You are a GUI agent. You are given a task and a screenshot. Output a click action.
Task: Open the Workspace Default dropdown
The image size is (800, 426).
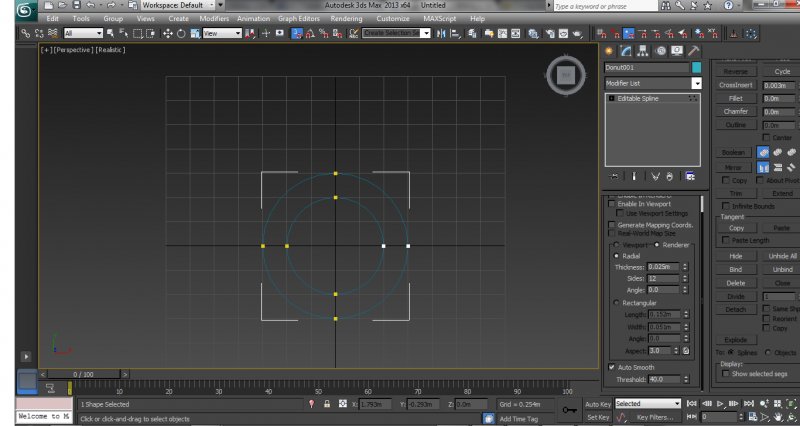[176, 5]
